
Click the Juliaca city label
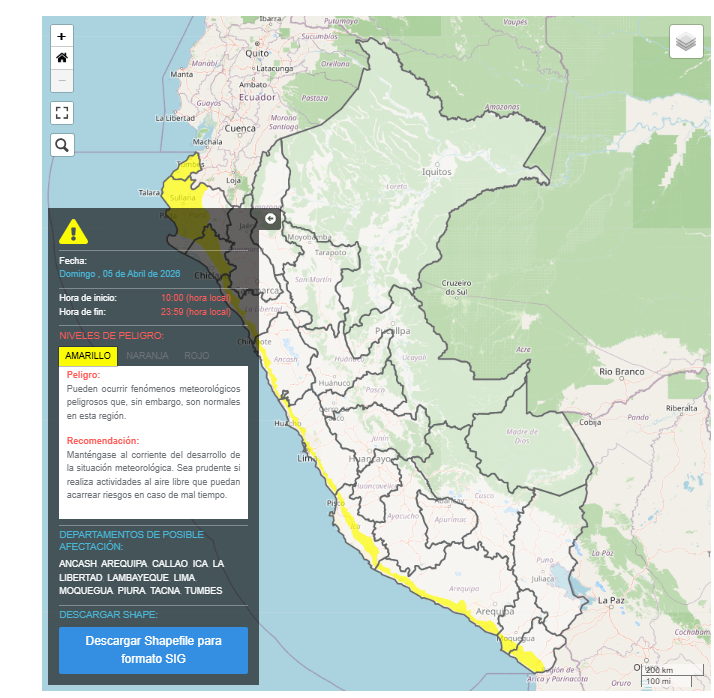click(542, 579)
